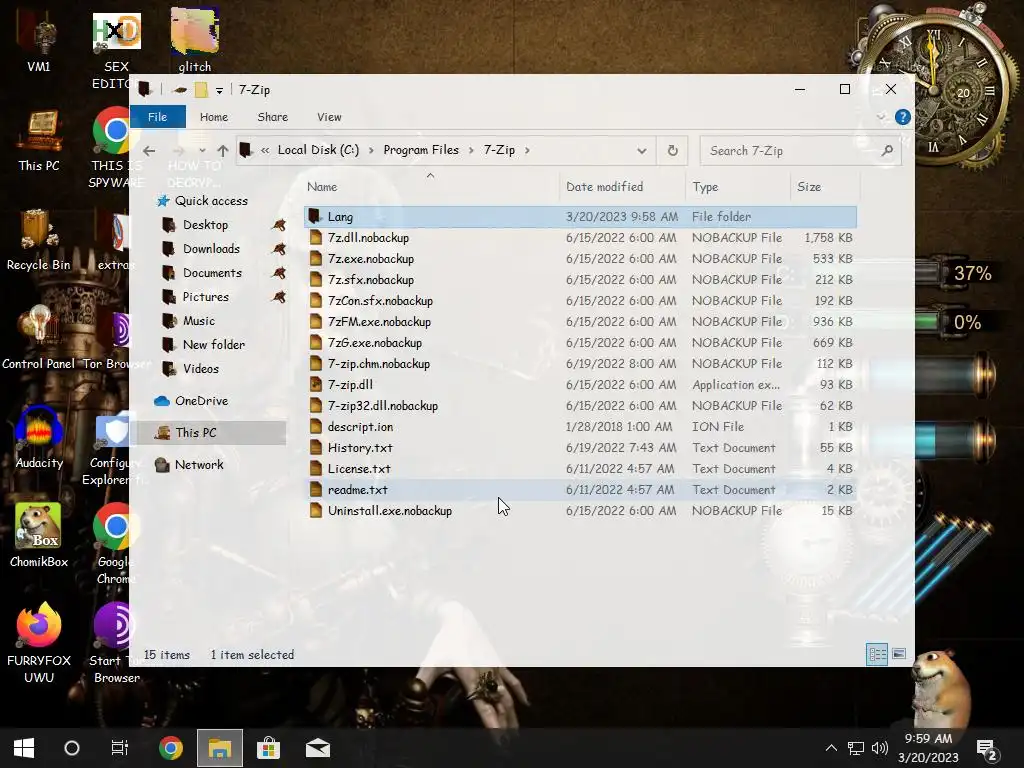Open the VM1 desktop icon
This screenshot has width=1024, height=768.
click(x=39, y=40)
